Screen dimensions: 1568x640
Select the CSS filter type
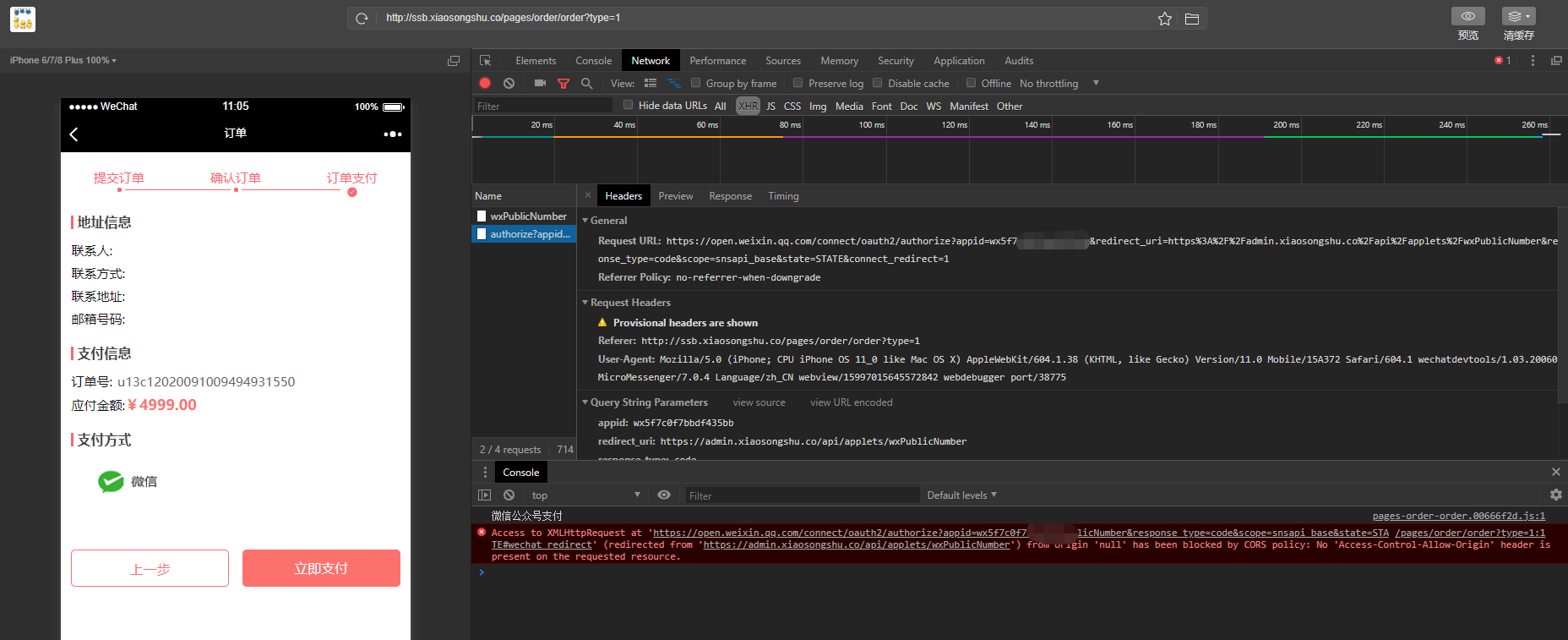tap(792, 106)
